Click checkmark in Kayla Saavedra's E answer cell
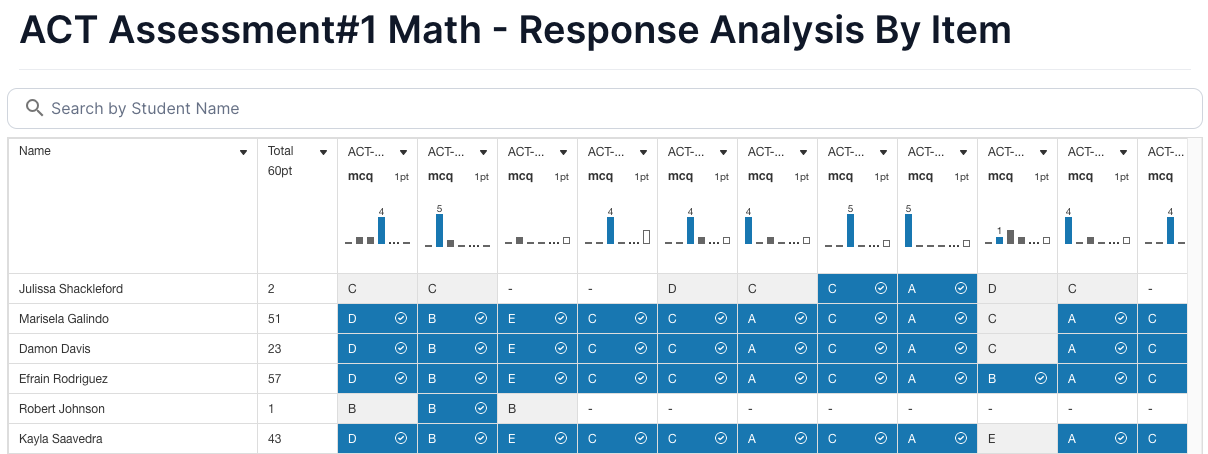 (x=561, y=439)
